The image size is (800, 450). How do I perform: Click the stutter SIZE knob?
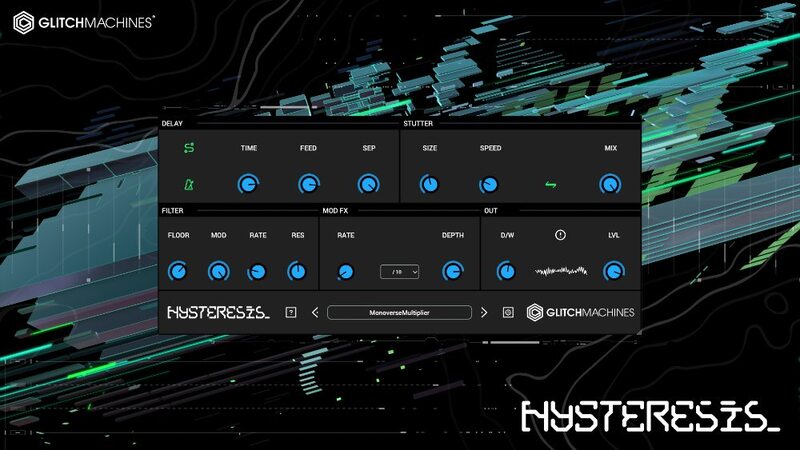[429, 184]
